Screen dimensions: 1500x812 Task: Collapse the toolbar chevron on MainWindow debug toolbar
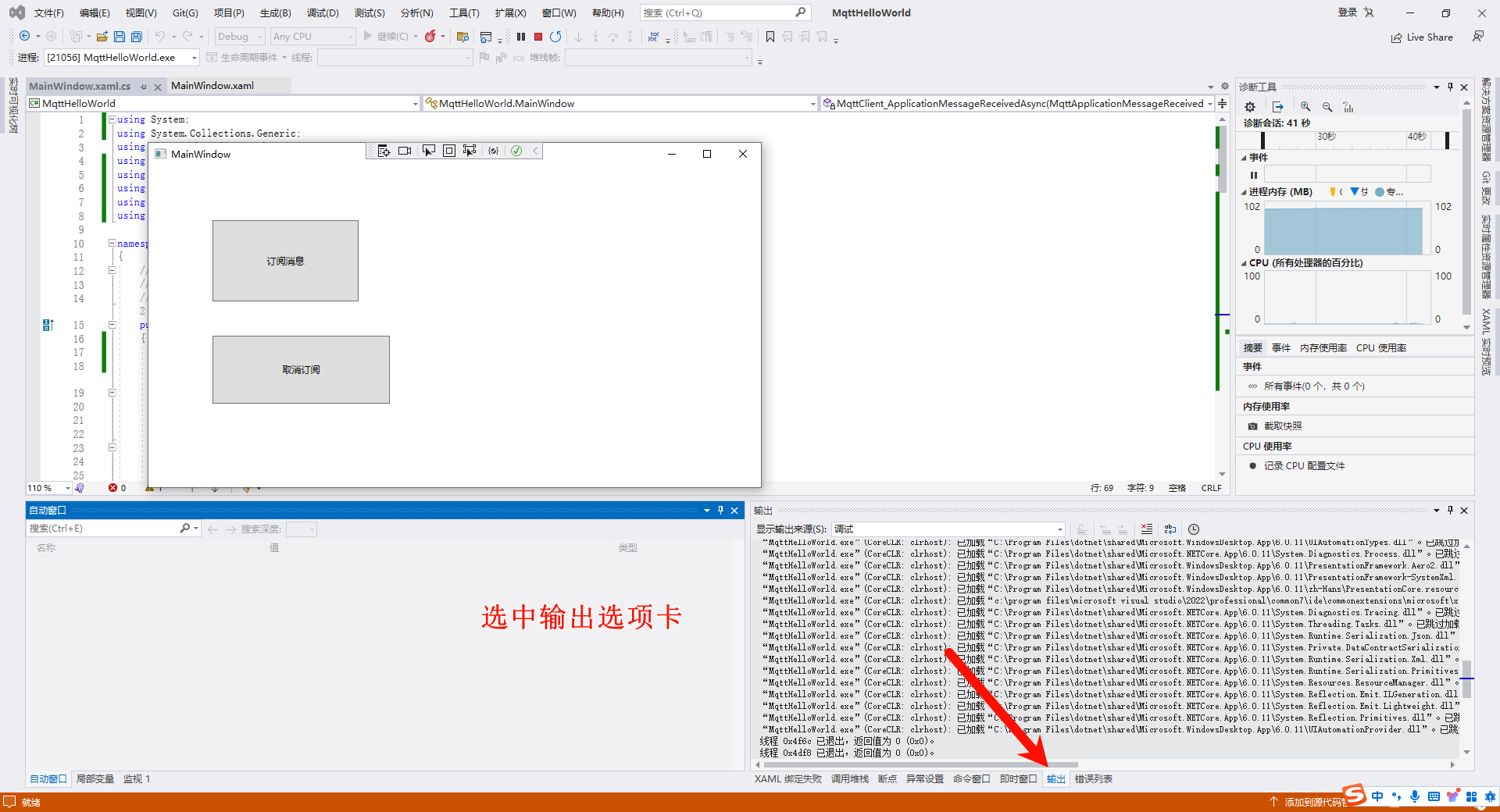pyautogui.click(x=536, y=151)
